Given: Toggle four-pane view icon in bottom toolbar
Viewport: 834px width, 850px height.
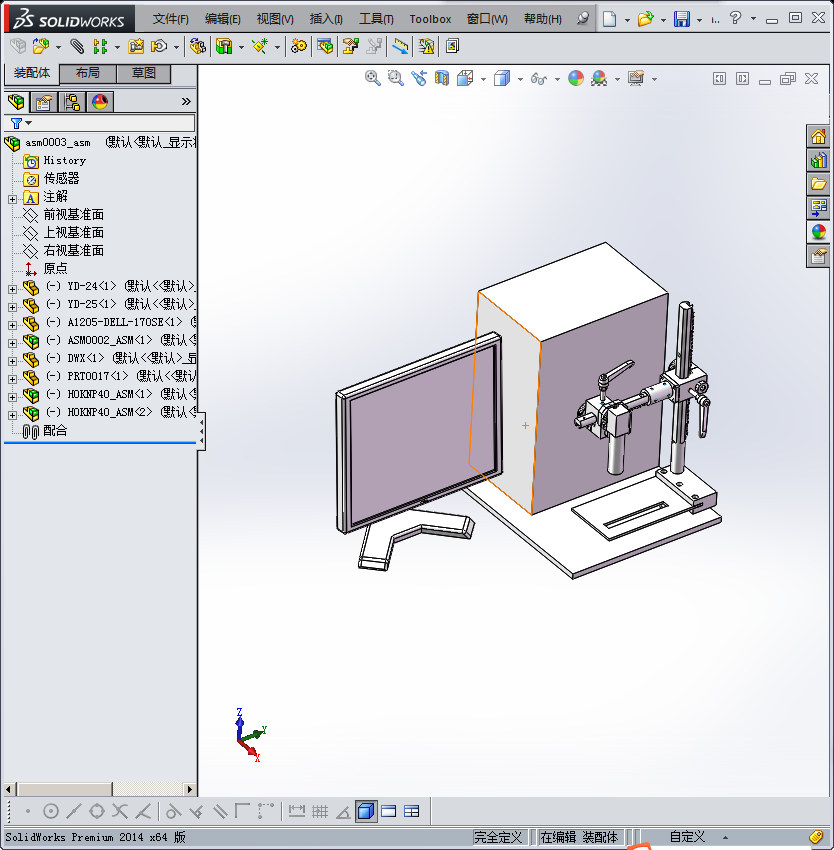Looking at the screenshot, I should [412, 811].
